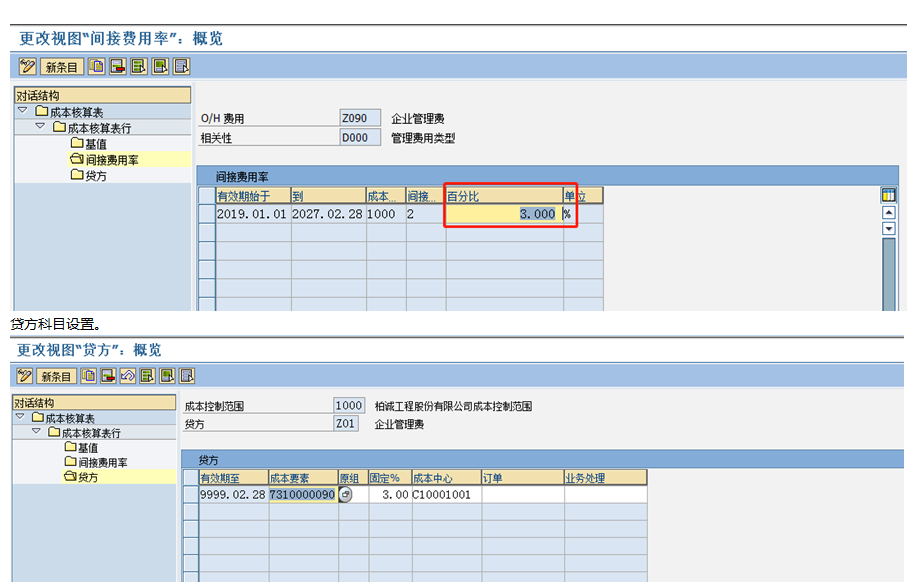Click scroll-up arrow of 间接费用率 table
The image size is (909, 584).
pyautogui.click(x=888, y=213)
